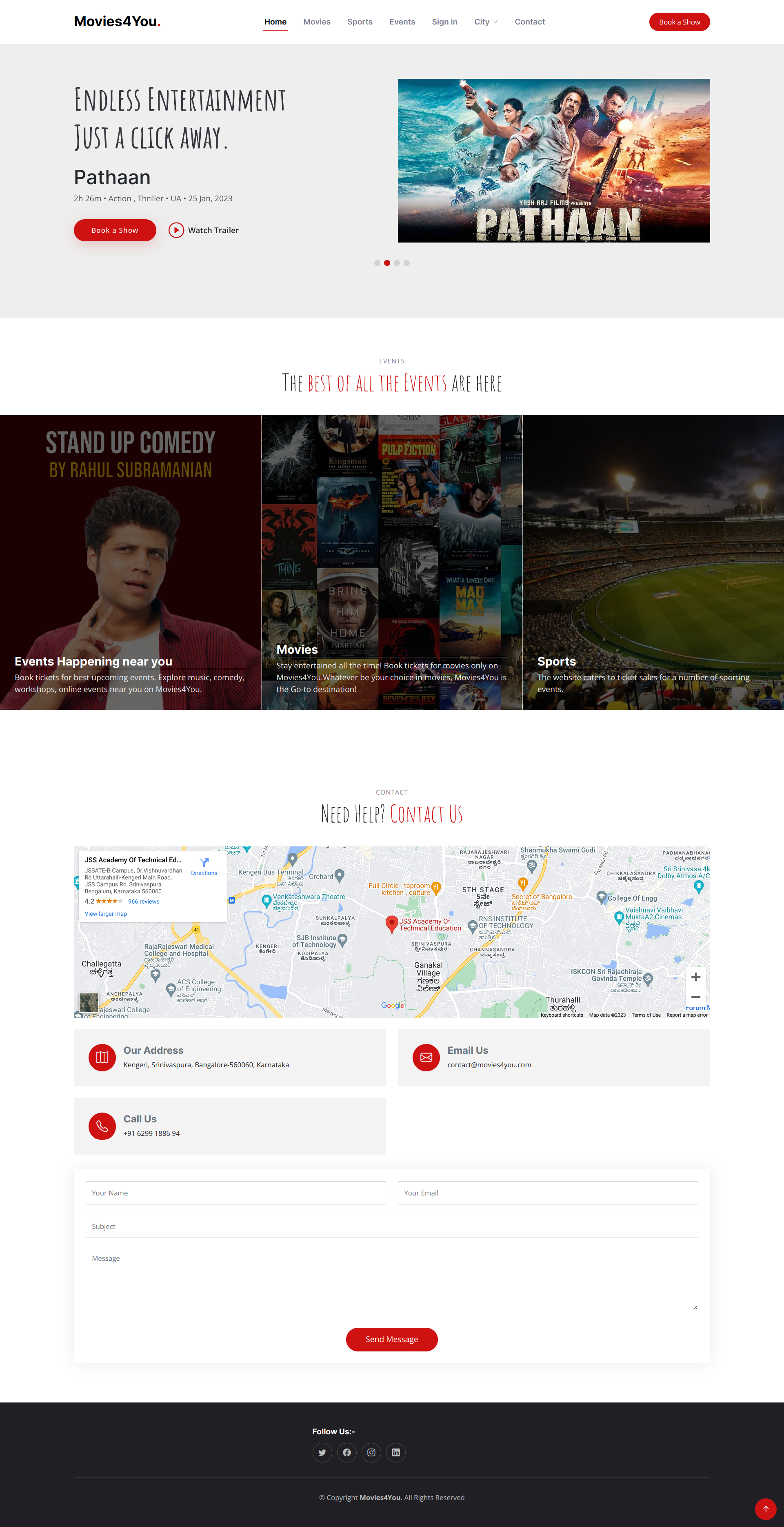Select the third carousel slide dot

[397, 263]
